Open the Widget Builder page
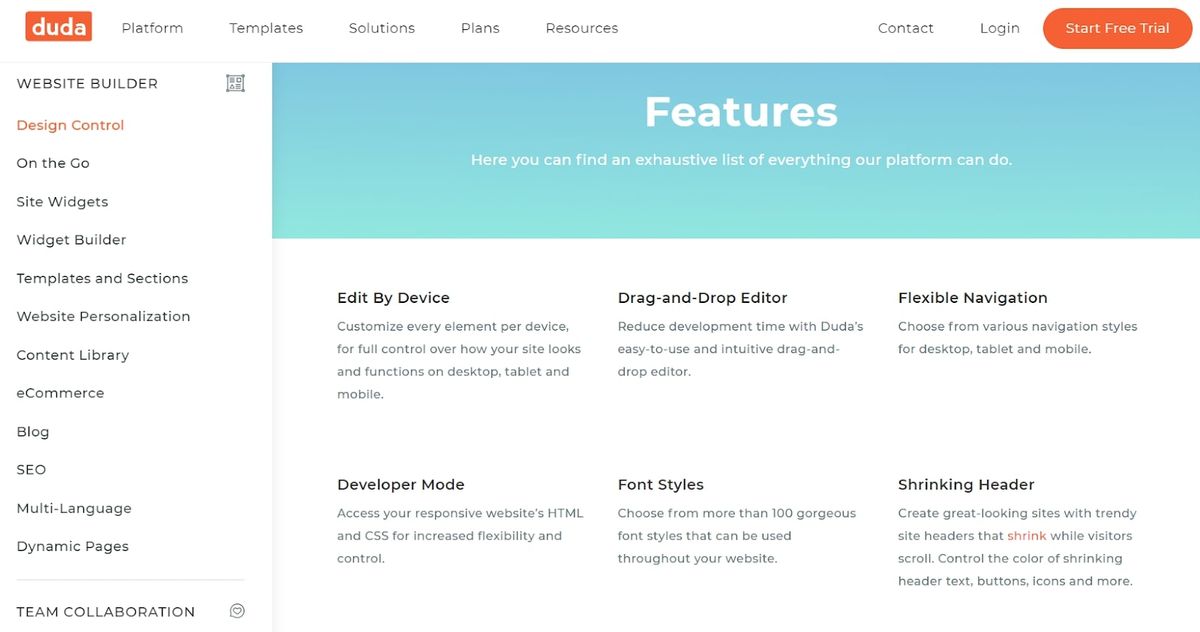Image resolution: width=1200 pixels, height=632 pixels. (x=70, y=239)
